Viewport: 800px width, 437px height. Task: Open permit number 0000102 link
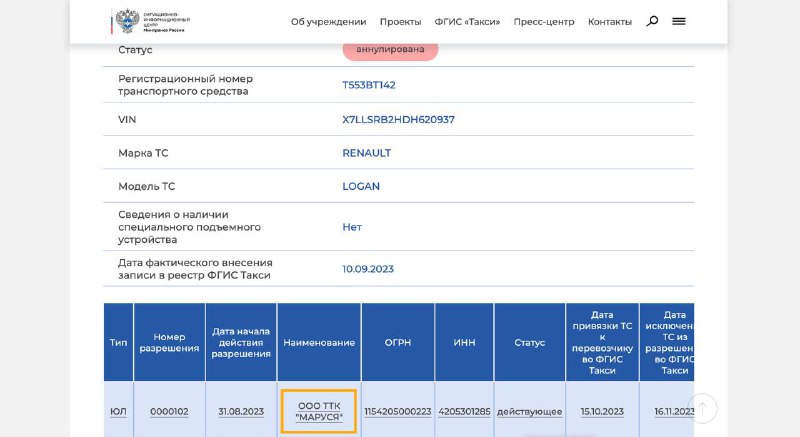(169, 412)
